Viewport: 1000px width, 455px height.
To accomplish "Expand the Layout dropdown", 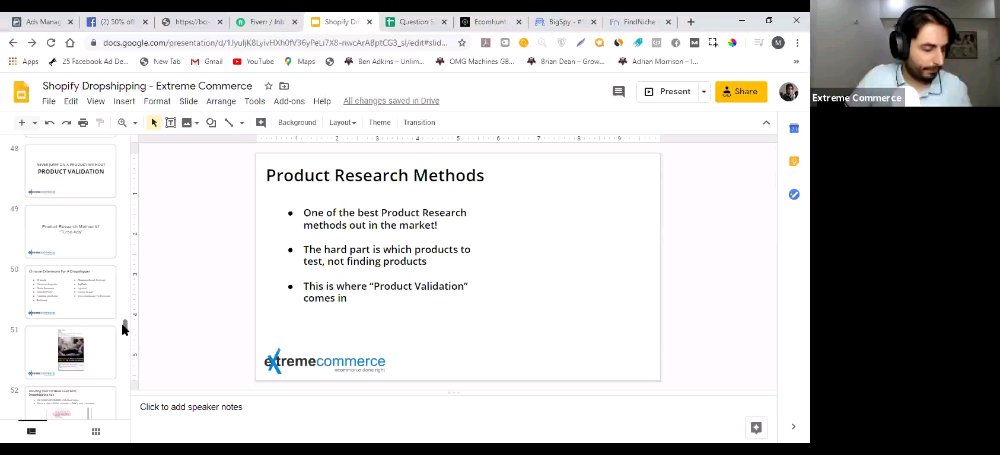I will click(342, 123).
